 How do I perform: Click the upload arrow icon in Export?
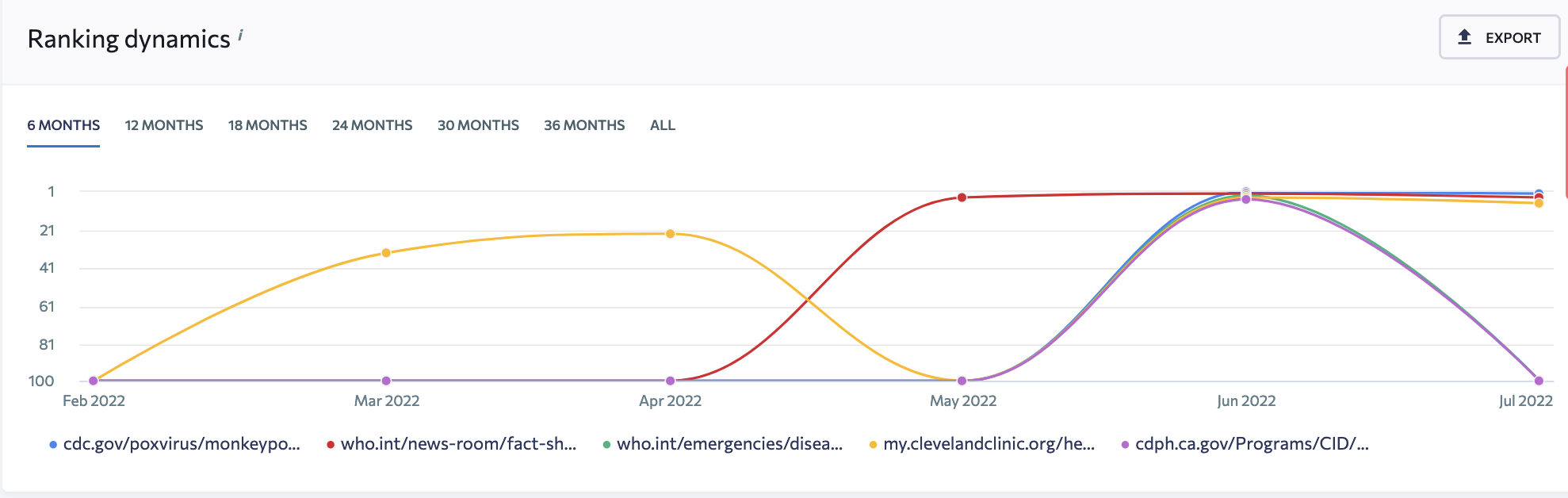tap(1465, 37)
